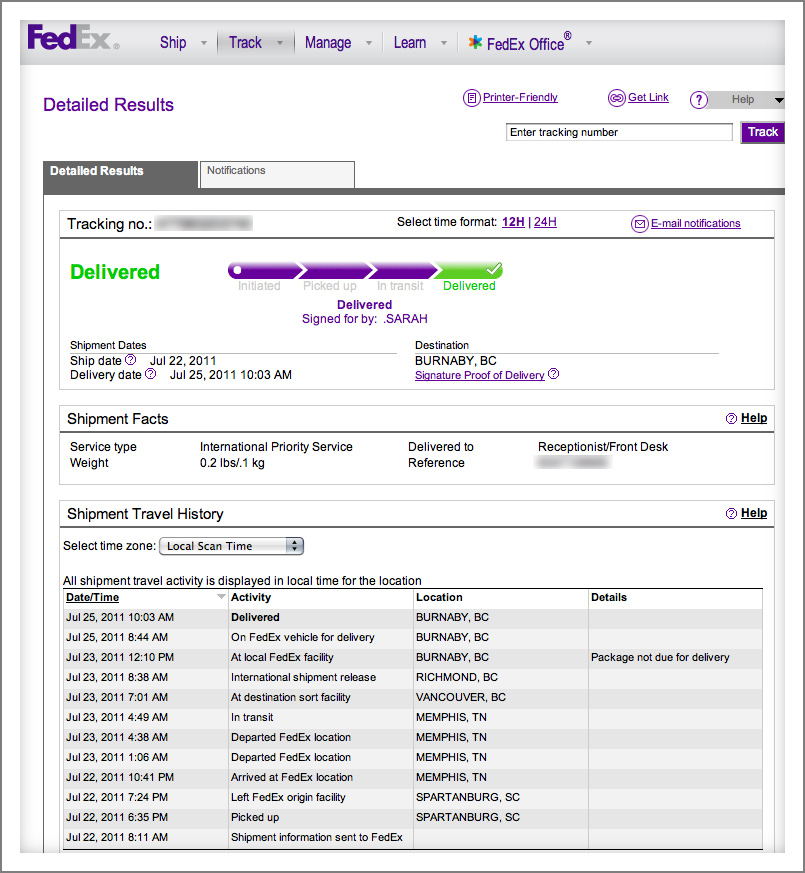805x873 pixels.
Task: Click the FedEx Office star icon
Action: point(475,42)
